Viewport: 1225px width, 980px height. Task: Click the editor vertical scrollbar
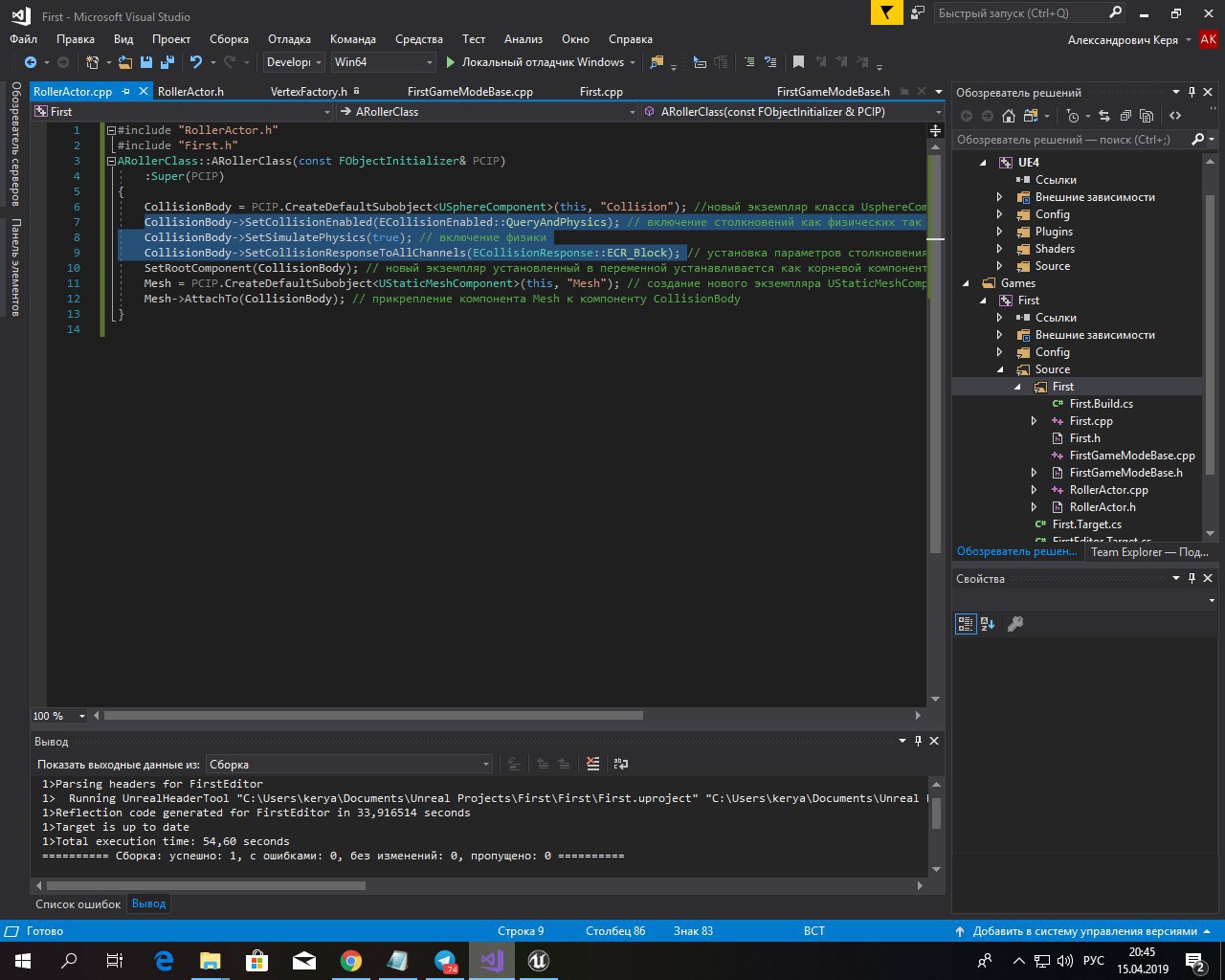935,383
